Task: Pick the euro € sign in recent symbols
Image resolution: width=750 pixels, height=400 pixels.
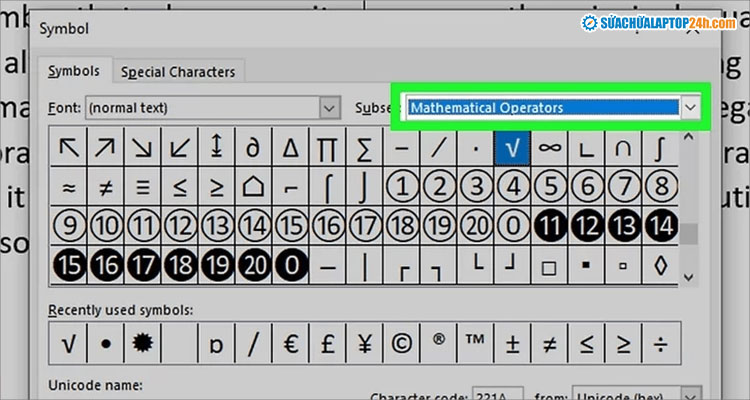Action: (x=291, y=344)
